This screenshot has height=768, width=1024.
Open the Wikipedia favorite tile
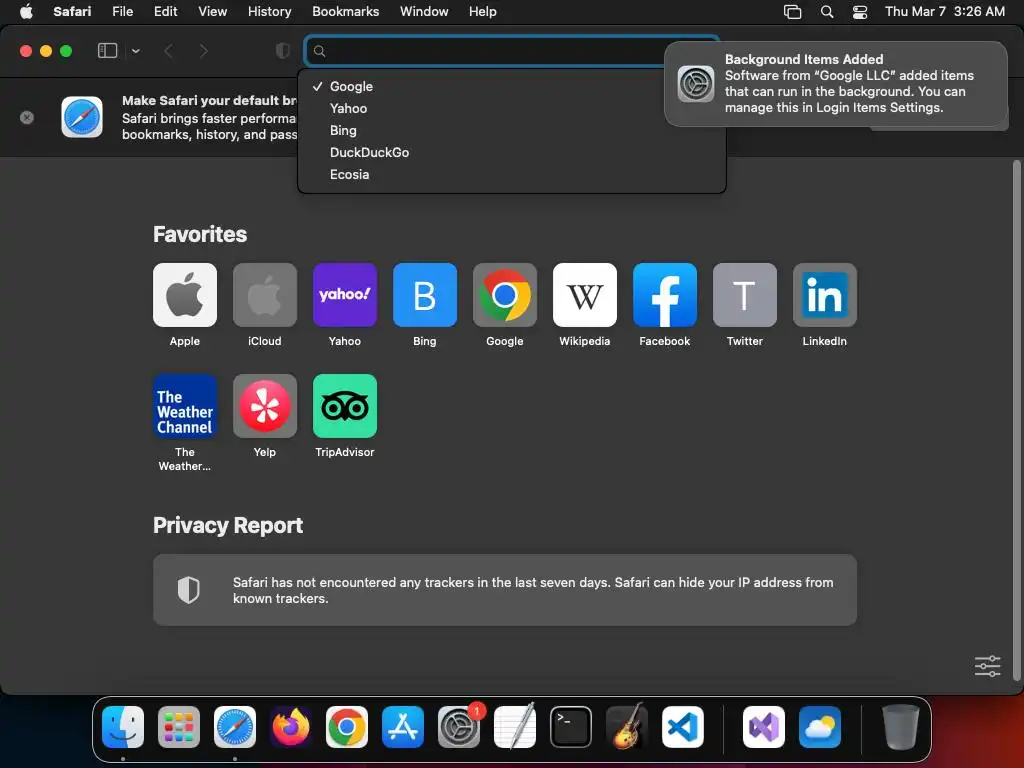pos(584,295)
